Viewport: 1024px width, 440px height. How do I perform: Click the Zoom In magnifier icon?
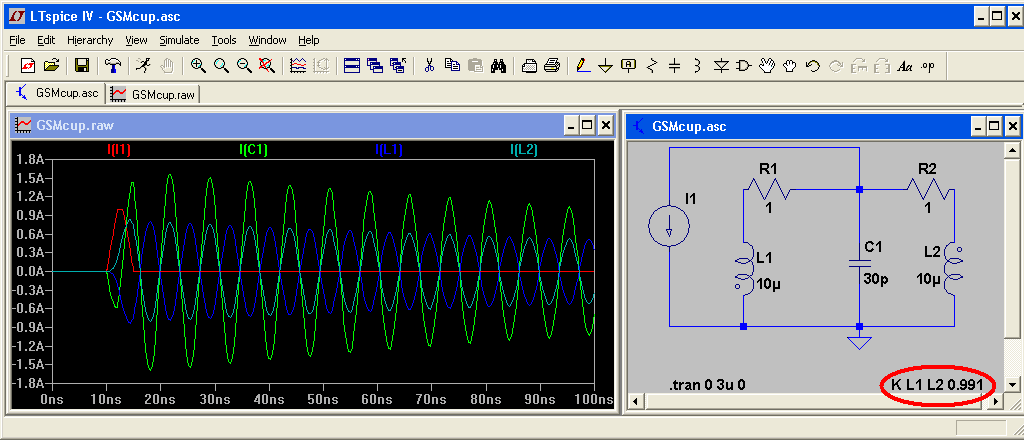pos(198,66)
